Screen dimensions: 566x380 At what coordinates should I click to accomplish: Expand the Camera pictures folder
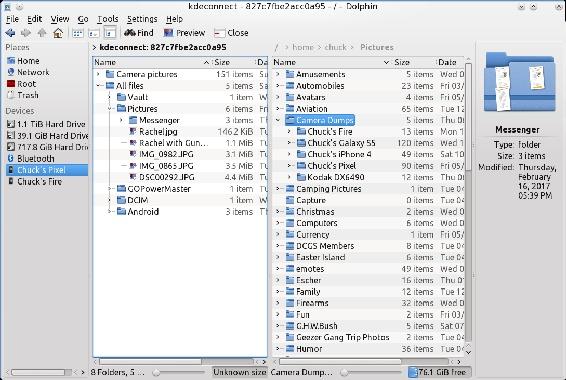click(x=98, y=74)
